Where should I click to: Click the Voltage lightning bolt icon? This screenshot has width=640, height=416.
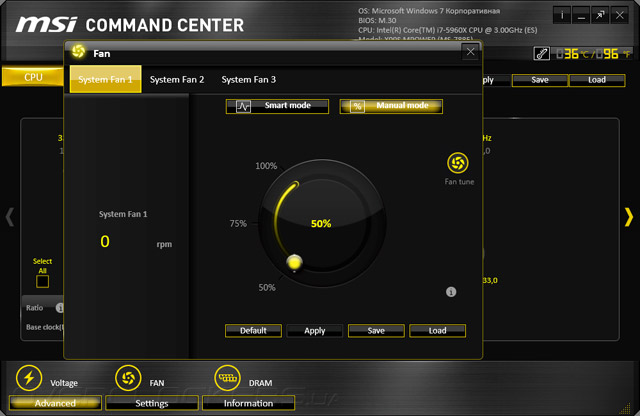coord(29,378)
